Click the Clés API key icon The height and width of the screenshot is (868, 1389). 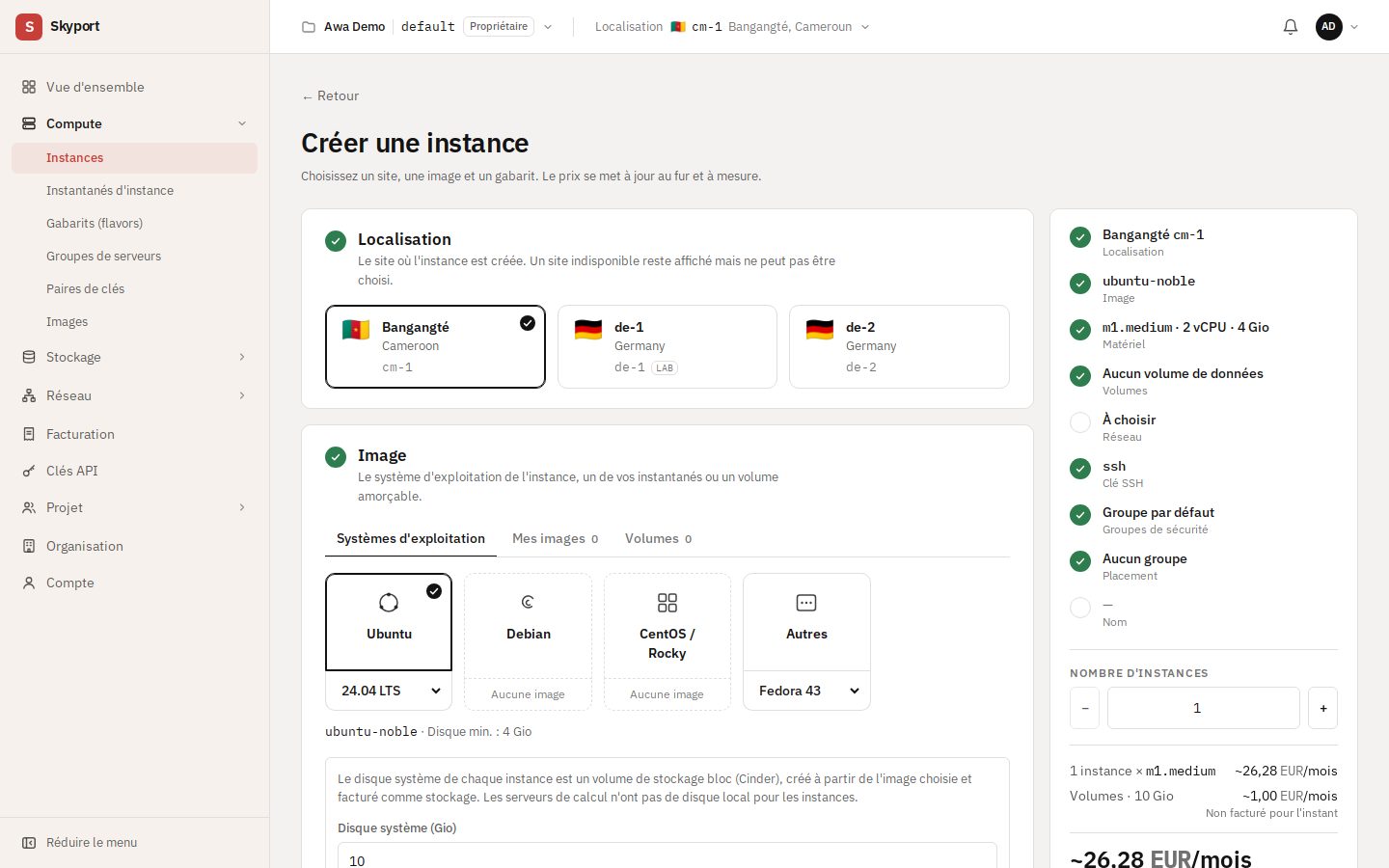(29, 471)
